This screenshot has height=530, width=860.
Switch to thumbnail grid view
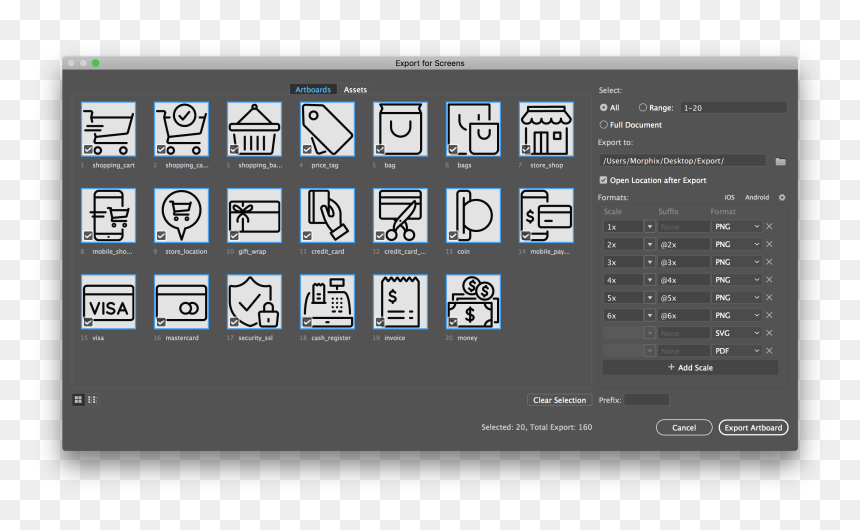pyautogui.click(x=78, y=400)
